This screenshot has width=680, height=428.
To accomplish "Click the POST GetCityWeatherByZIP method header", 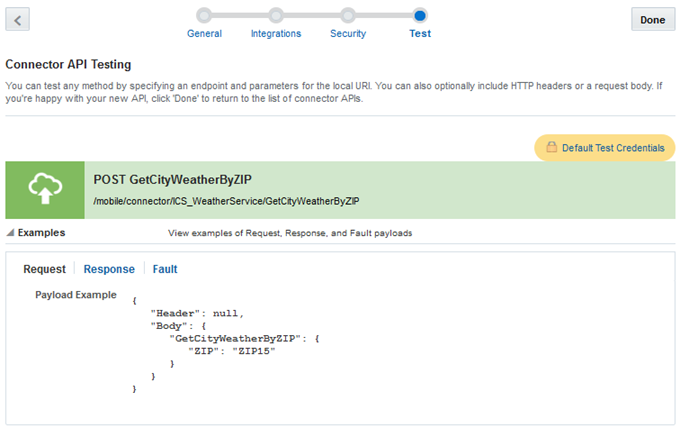I will tap(172, 180).
